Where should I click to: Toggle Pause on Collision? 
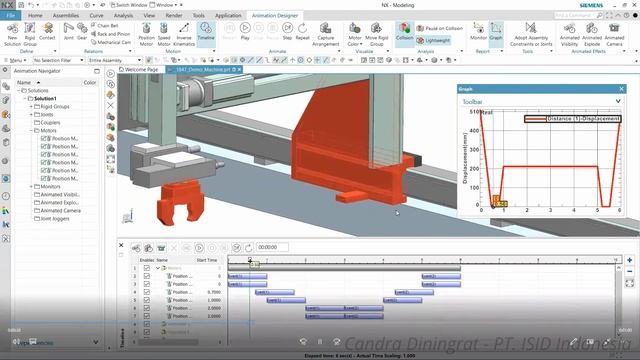(x=440, y=28)
